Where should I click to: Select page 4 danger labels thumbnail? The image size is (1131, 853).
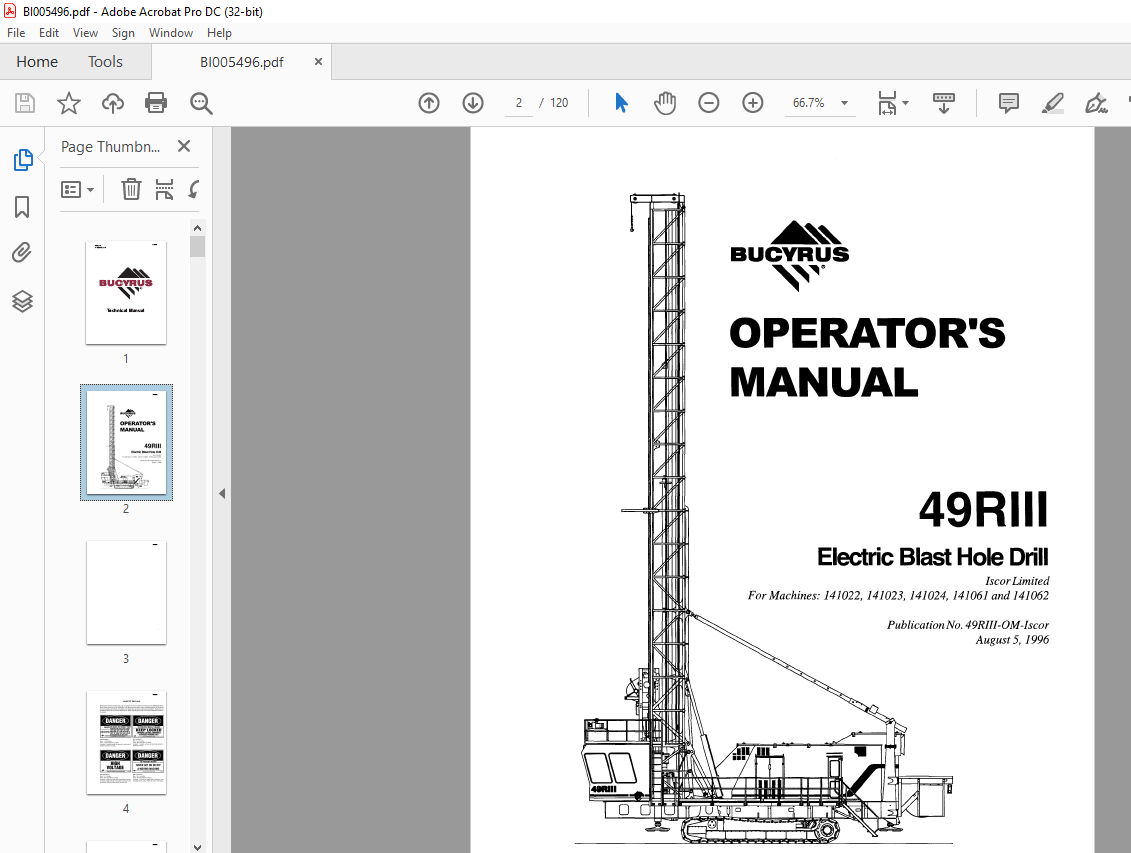pos(126,743)
